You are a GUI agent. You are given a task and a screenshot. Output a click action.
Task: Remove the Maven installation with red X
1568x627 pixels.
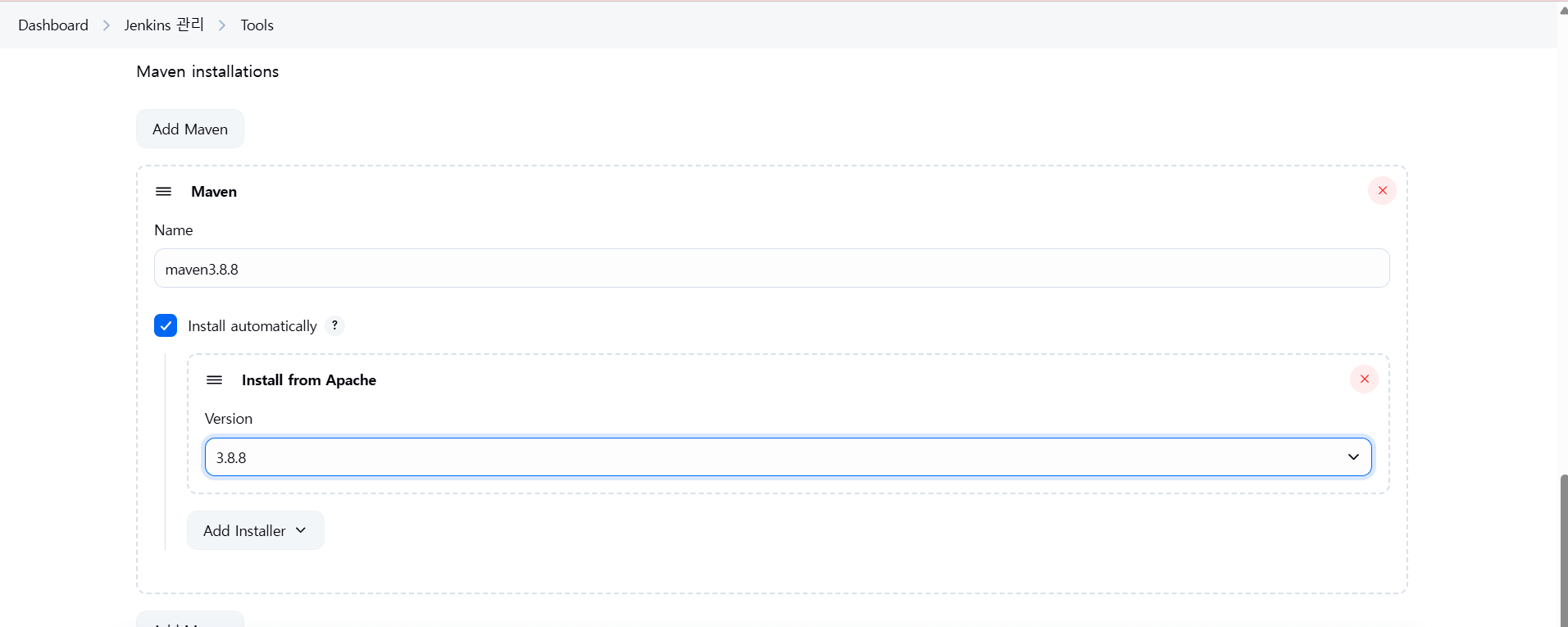pos(1382,191)
